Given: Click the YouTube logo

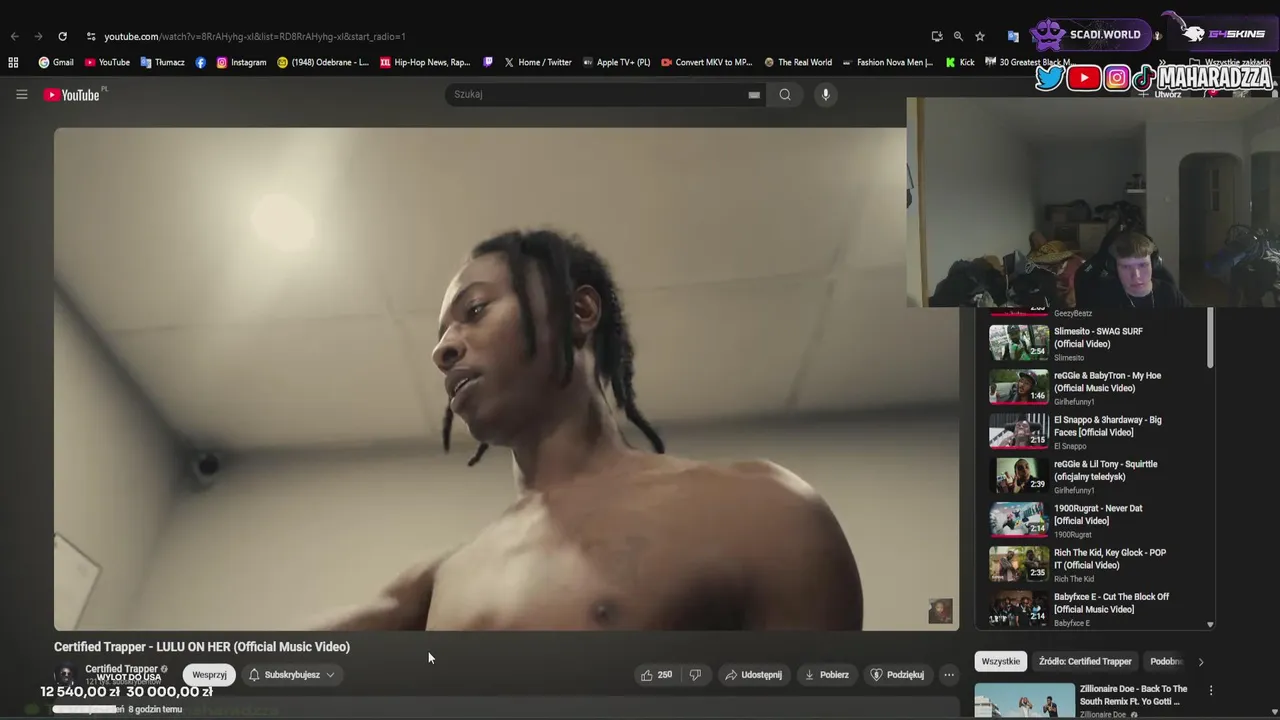Looking at the screenshot, I should 72,95.
